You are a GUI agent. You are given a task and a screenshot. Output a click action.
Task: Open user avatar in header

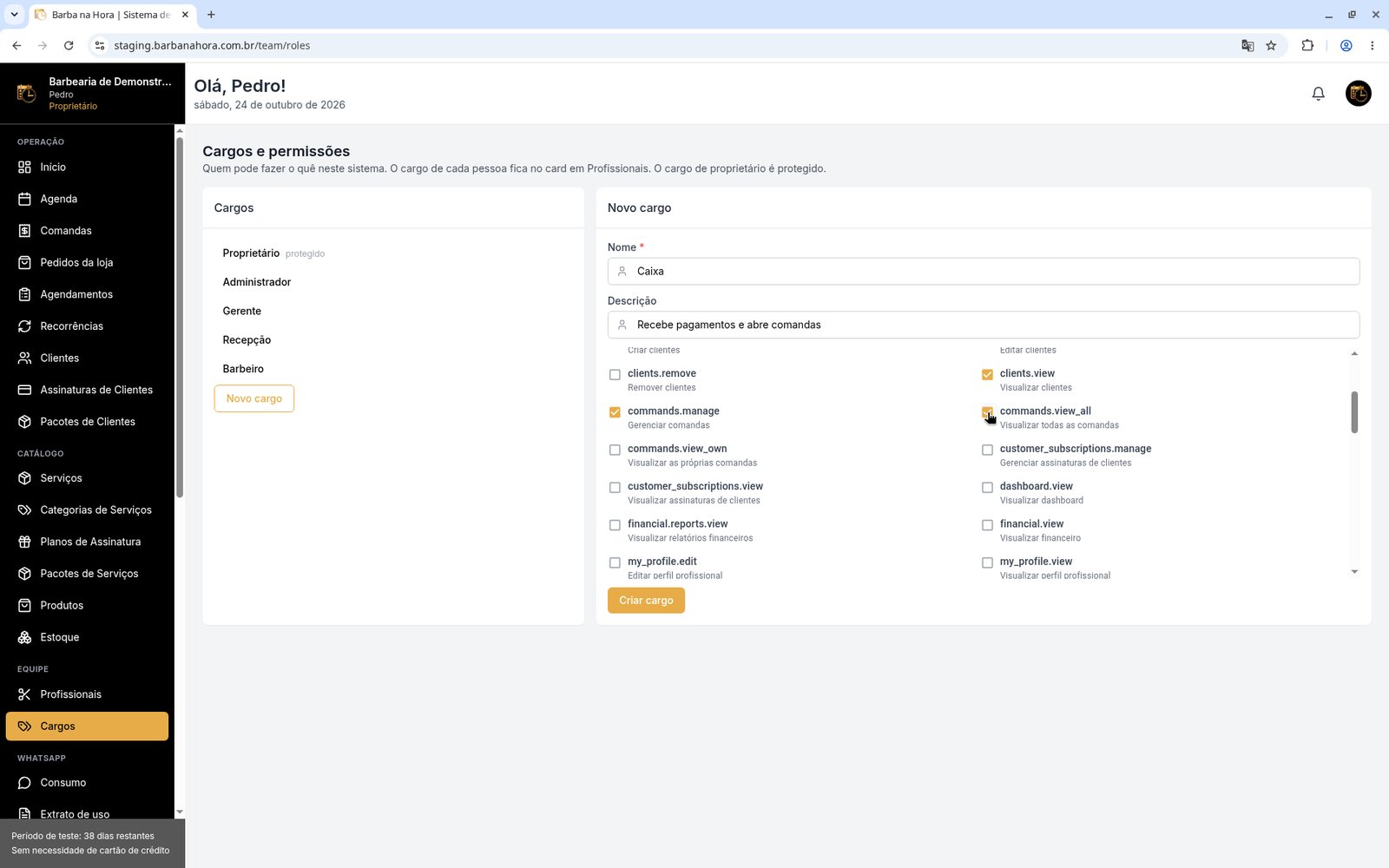1358,93
